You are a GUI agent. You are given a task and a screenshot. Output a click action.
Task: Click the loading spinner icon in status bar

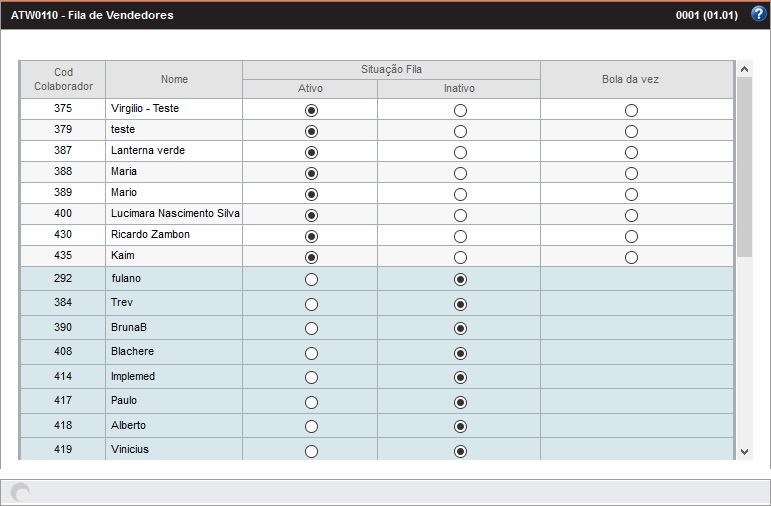20,492
